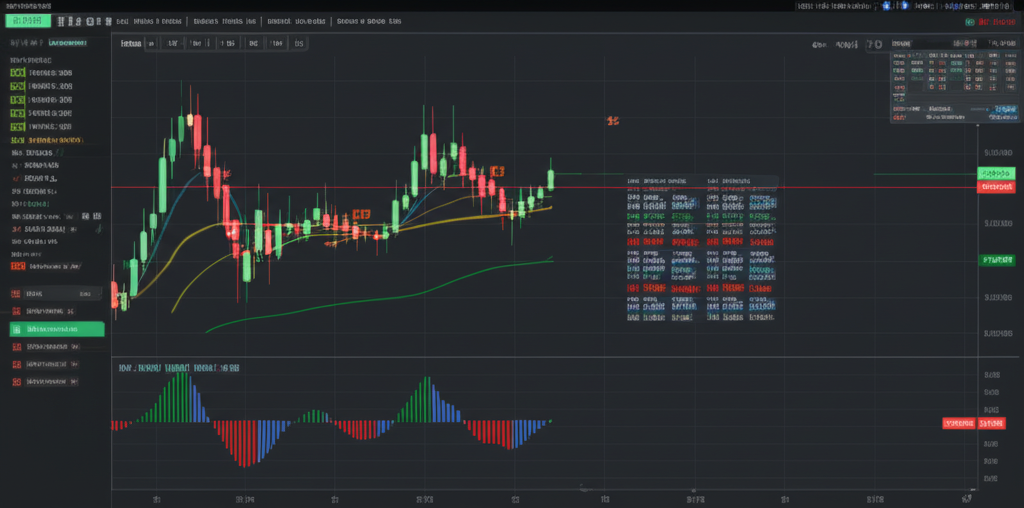The image size is (1024, 508).
Task: Open the small dropdown beside underlined chart tab
Action: [x=151, y=44]
